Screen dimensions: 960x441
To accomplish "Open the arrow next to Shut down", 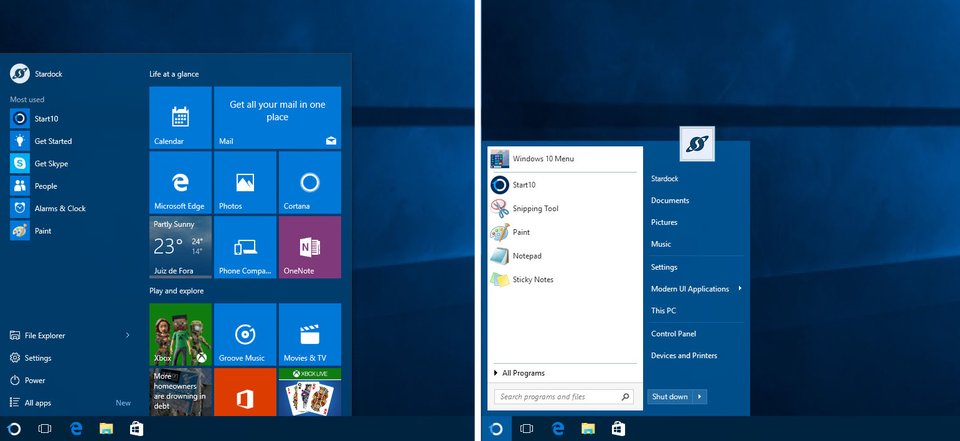I will pos(700,397).
